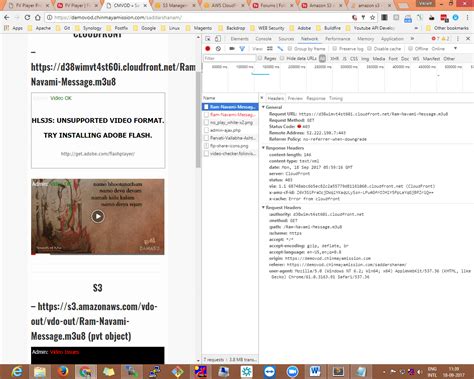This screenshot has width=474, height=379.
Task: Filter requests by XHR type
Action: pos(334,59)
